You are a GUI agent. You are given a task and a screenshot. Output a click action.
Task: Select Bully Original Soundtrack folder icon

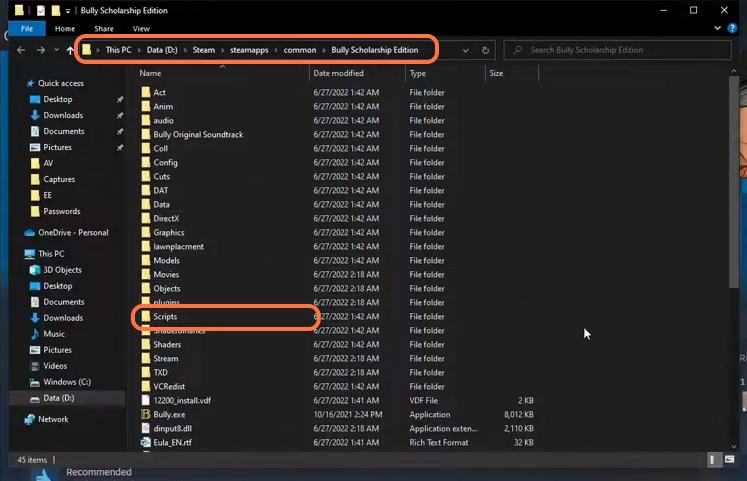click(x=146, y=134)
